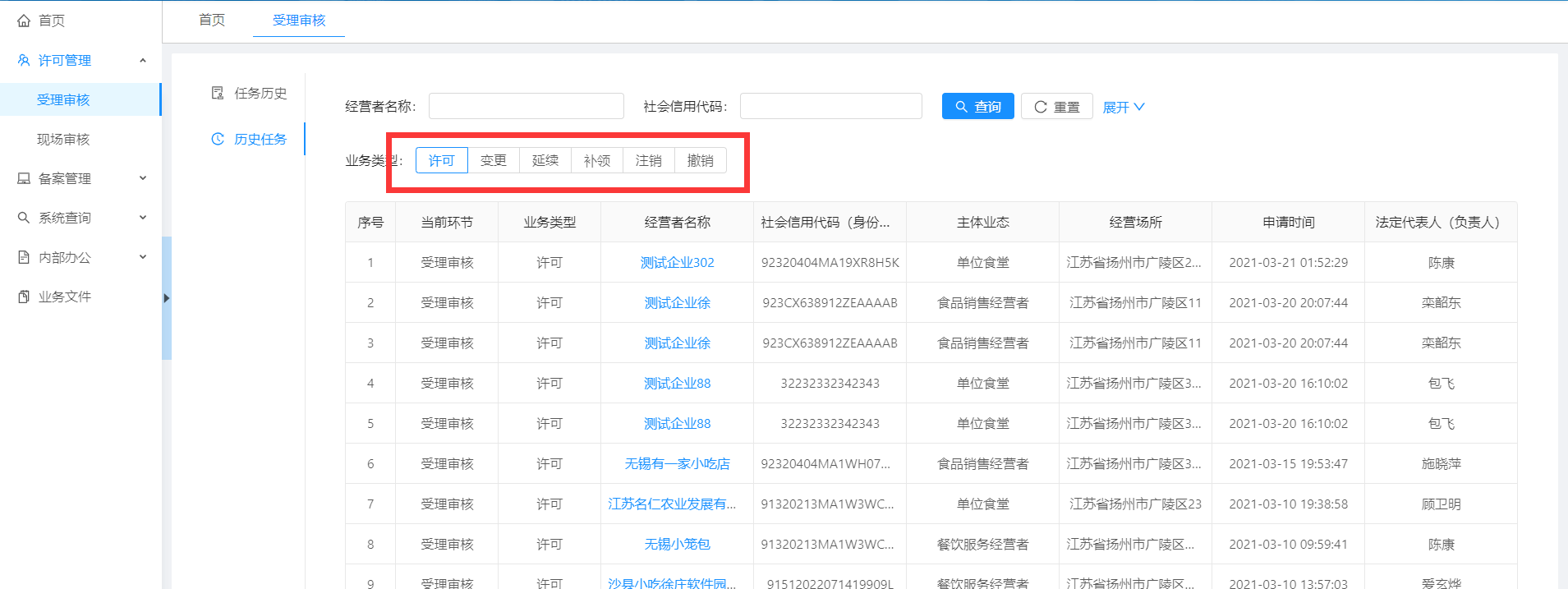
Task: Click the 系统查询 magnifier icon
Action: coord(24,218)
